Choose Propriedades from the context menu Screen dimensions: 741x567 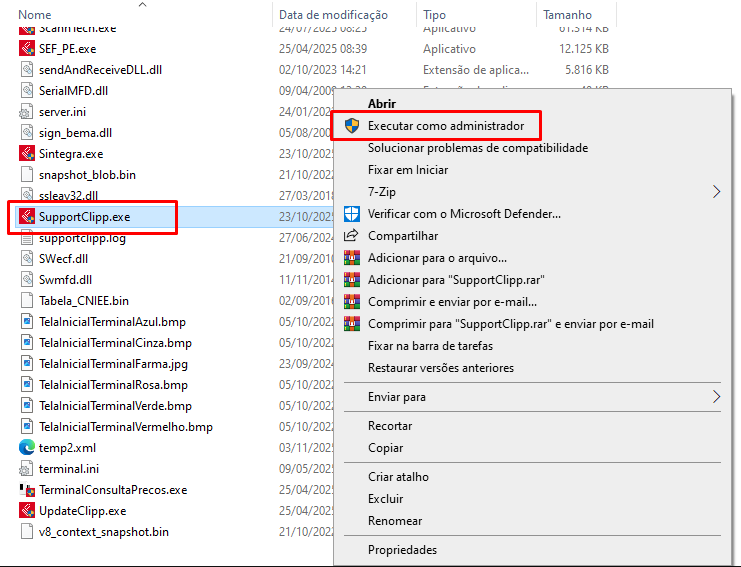pyautogui.click(x=402, y=550)
